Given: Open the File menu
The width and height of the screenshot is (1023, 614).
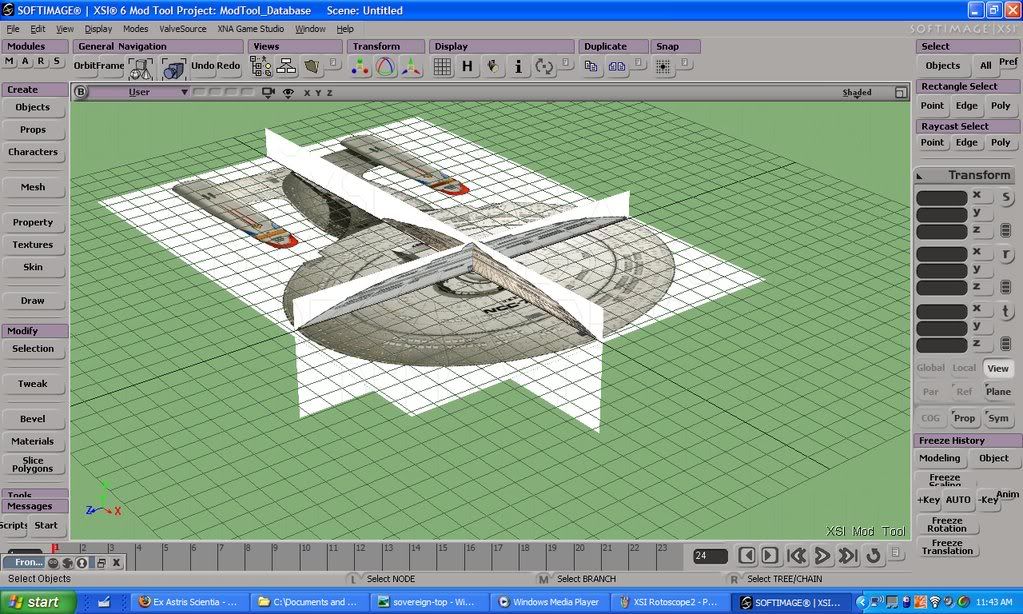Looking at the screenshot, I should tap(13, 29).
